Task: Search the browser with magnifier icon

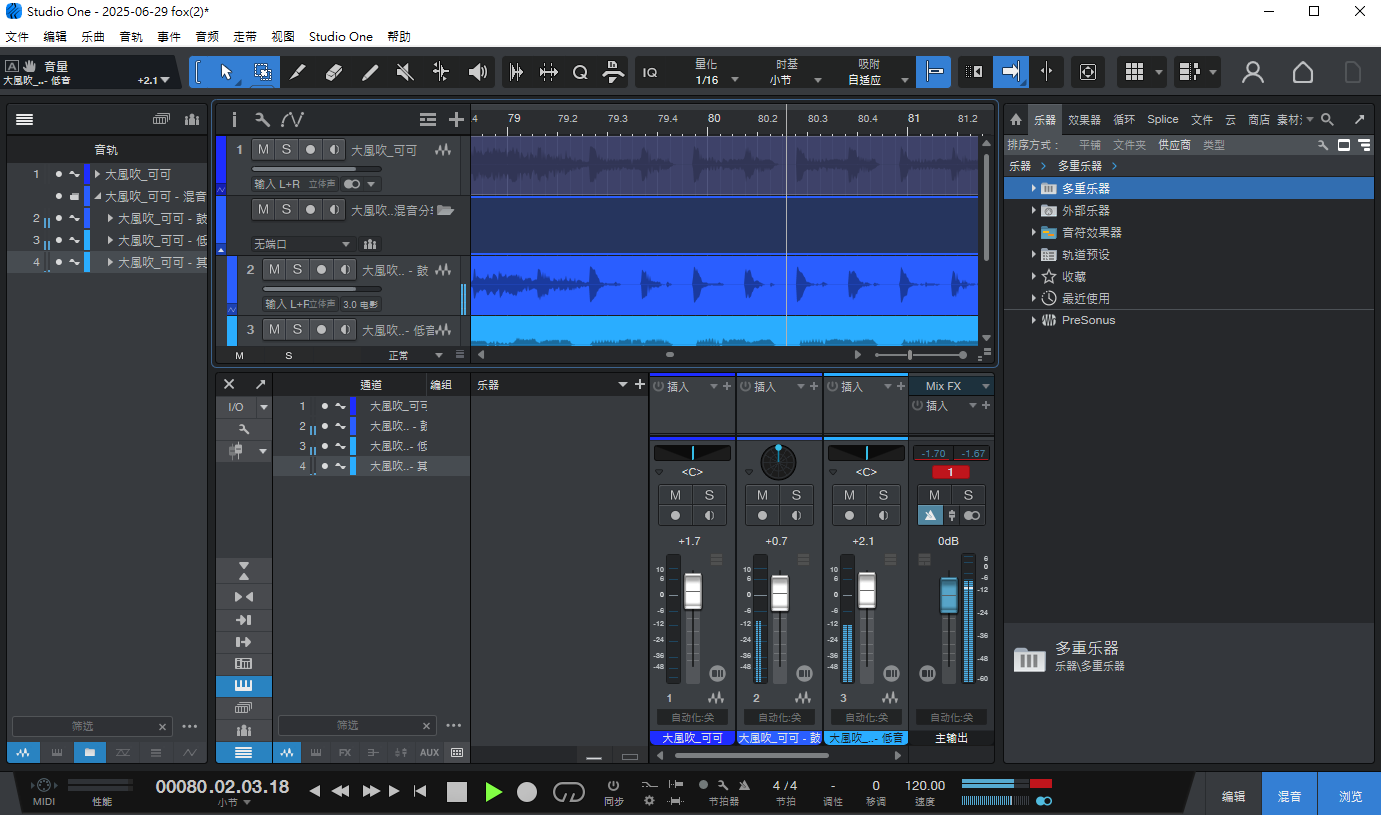Action: [x=1327, y=119]
